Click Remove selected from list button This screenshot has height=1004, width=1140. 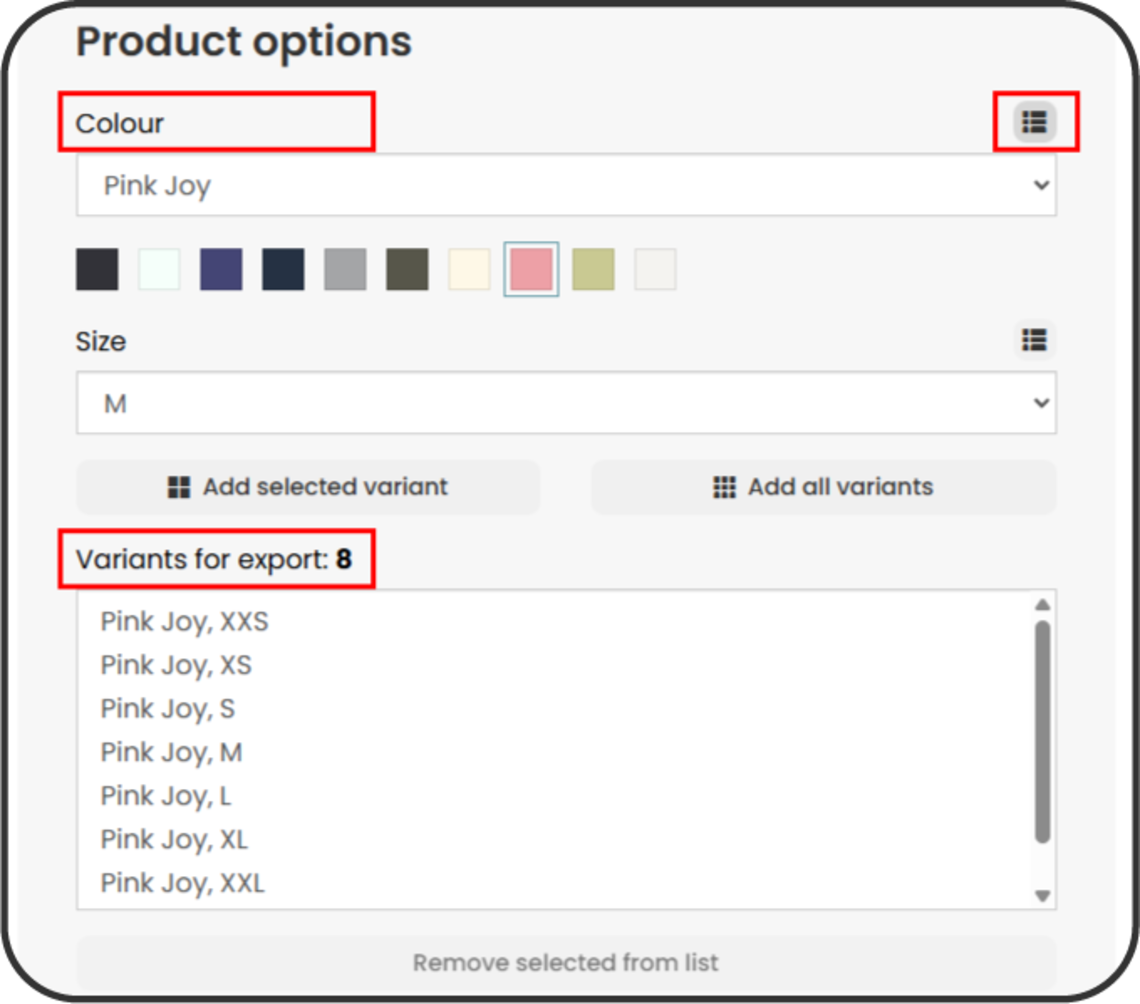point(566,963)
